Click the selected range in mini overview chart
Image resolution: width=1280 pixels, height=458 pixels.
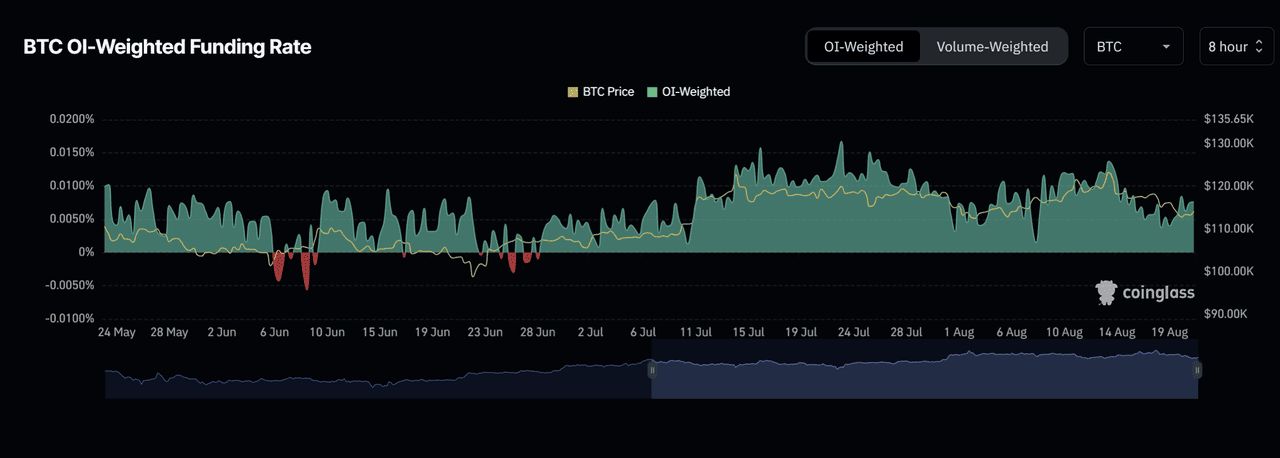tap(924, 370)
